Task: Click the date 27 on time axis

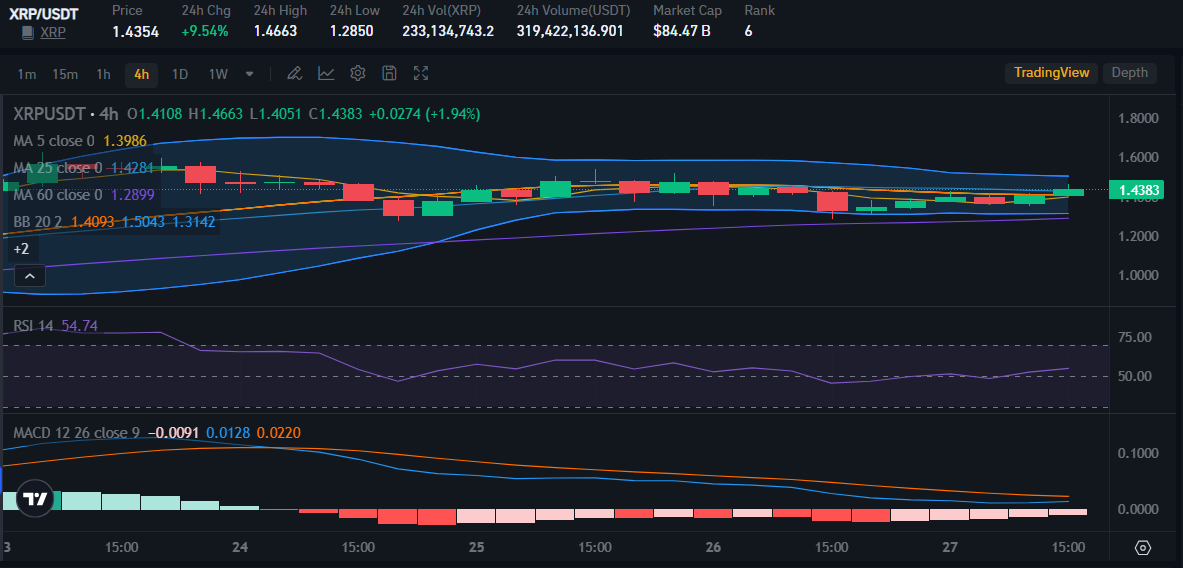Action: coord(951,547)
